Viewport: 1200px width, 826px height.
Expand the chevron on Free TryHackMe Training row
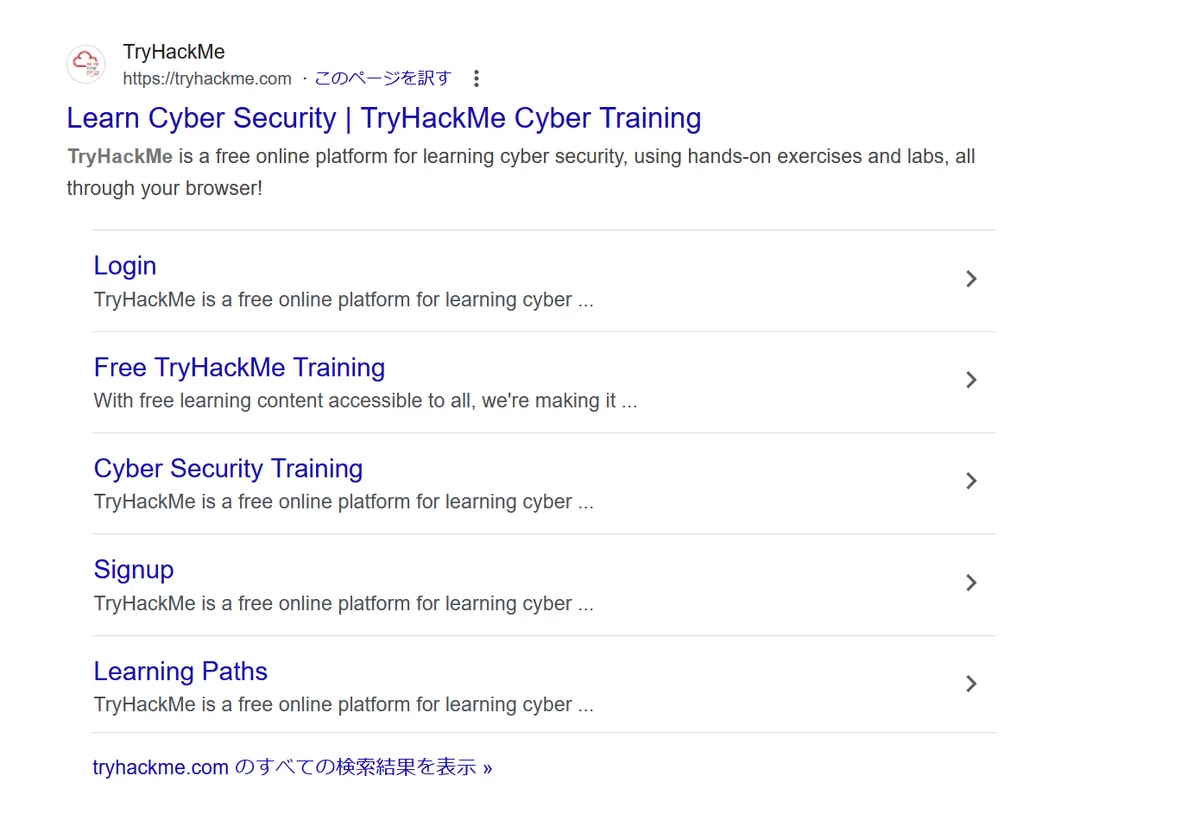pyautogui.click(x=971, y=380)
